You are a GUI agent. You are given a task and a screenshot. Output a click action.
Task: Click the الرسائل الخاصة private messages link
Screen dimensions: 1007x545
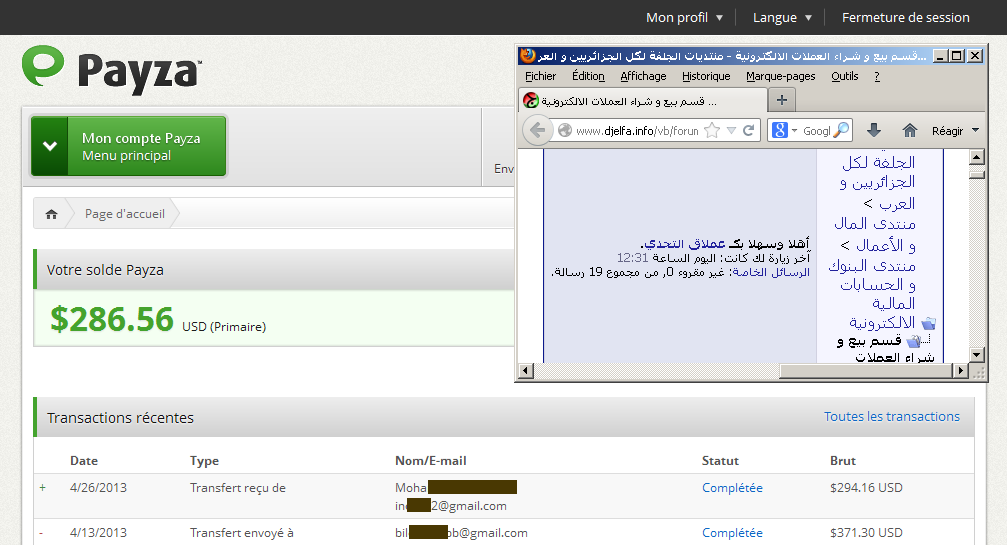[x=771, y=272]
